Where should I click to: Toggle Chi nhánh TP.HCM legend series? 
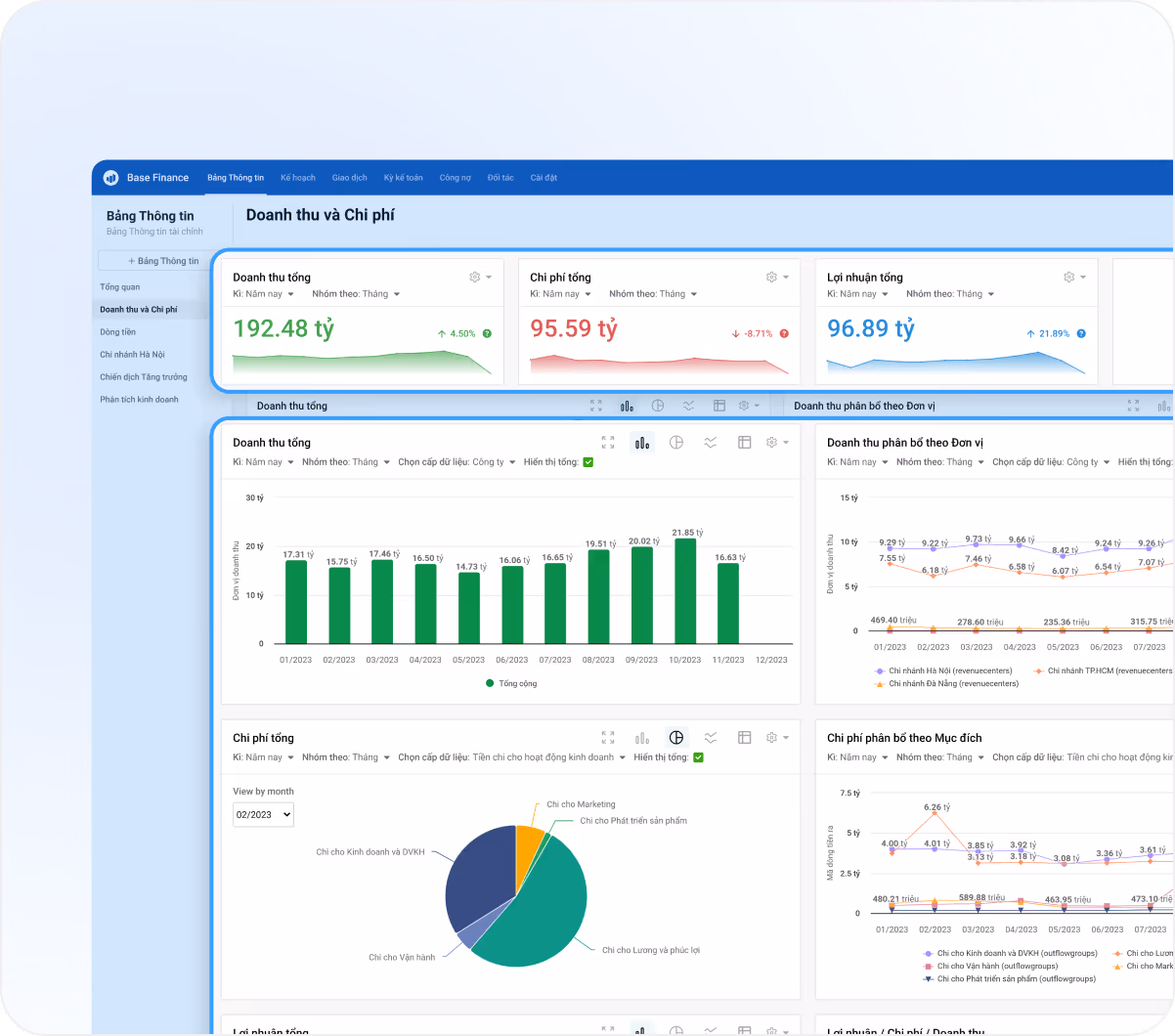click(1103, 670)
